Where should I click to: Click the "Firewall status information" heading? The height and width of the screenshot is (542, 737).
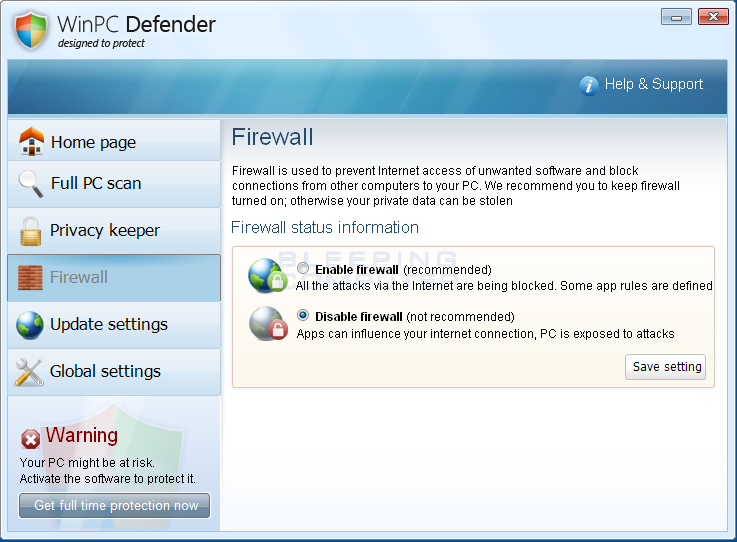[325, 228]
